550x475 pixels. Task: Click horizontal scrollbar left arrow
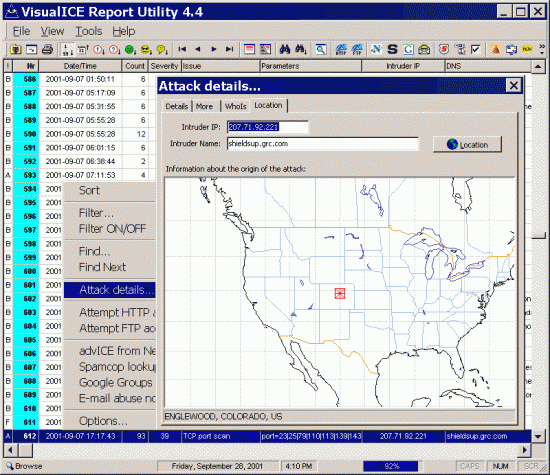point(10,450)
